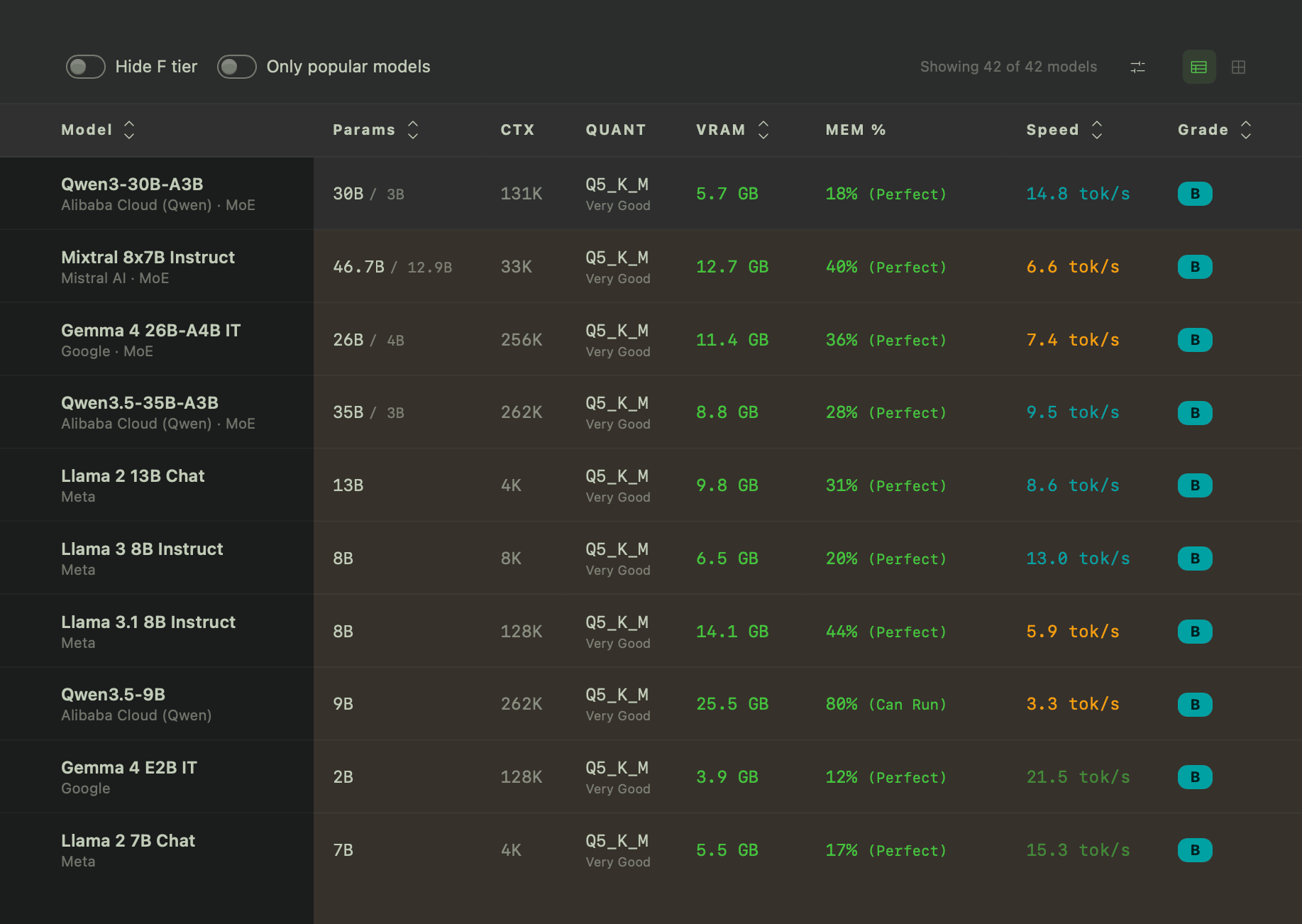Click grade B badge for Llama 2 7B Chat
Screen dimensions: 1302x924
1195,850
